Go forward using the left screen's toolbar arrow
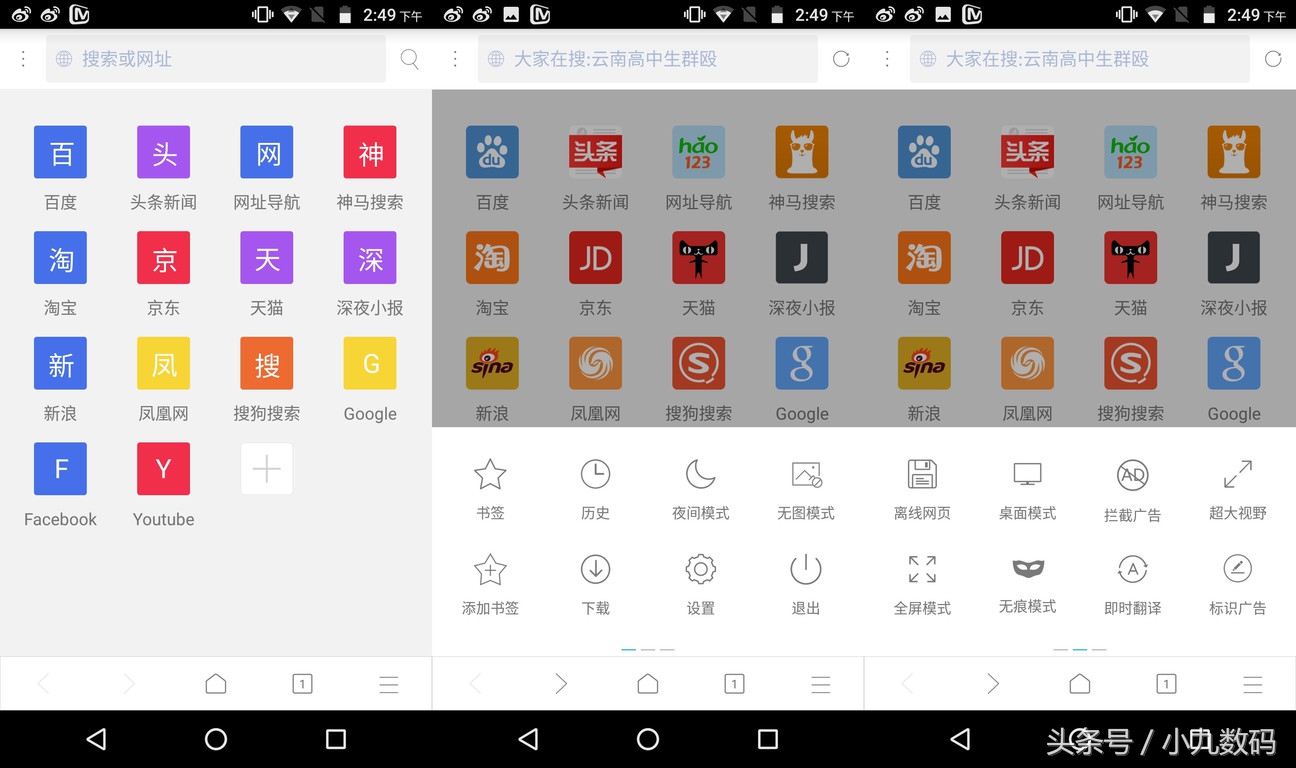Image resolution: width=1296 pixels, height=768 pixels. click(x=129, y=684)
